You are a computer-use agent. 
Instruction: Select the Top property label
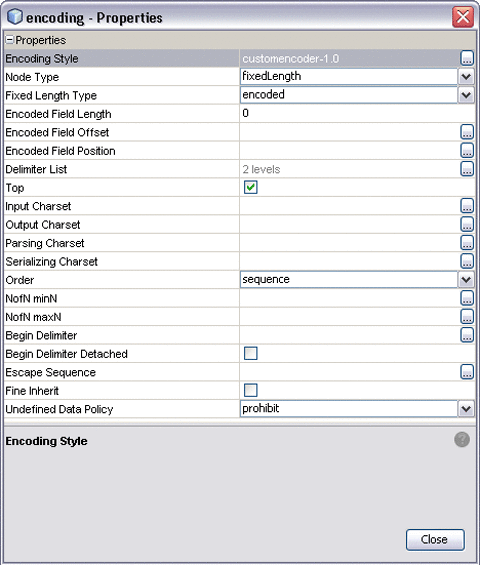pyautogui.click(x=15, y=188)
